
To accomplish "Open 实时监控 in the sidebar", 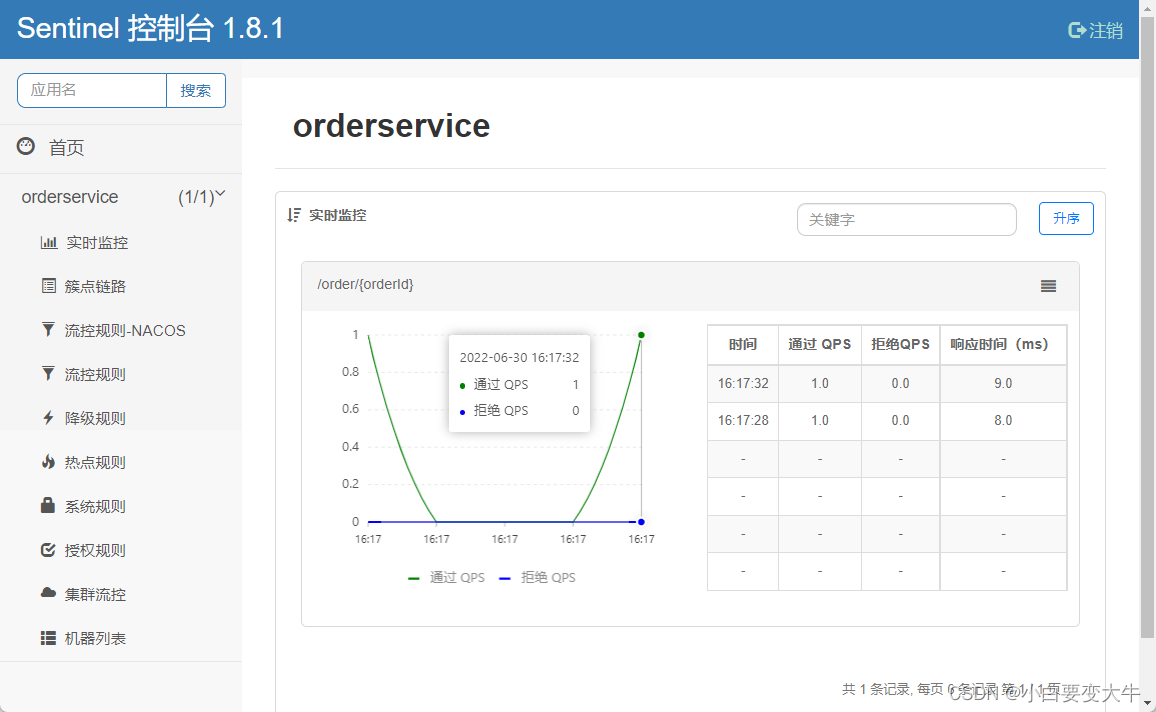I will pyautogui.click(x=97, y=242).
